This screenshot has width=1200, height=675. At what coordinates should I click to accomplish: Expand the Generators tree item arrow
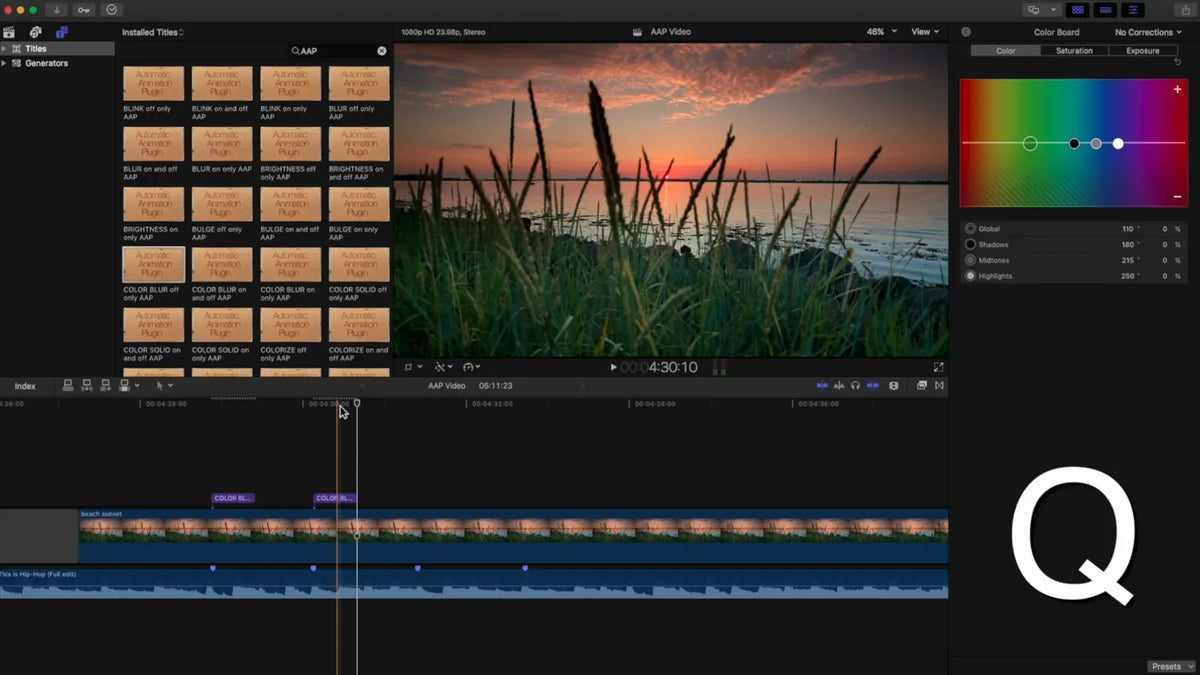4,63
